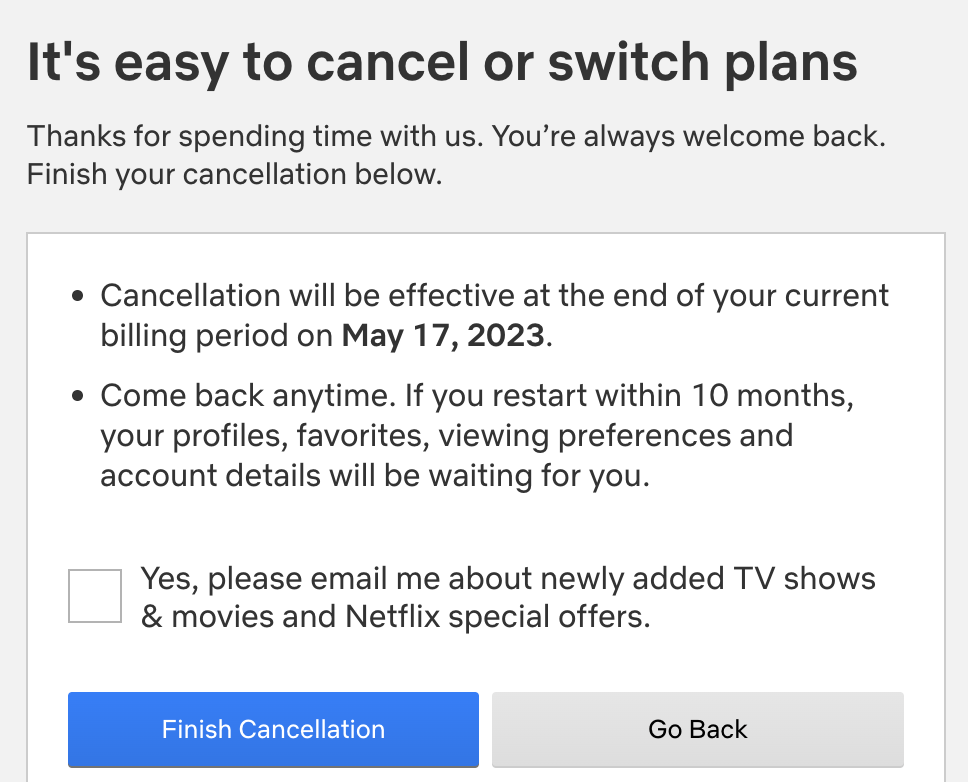Select the "It's easy to cancel" heading
Screen dimensions: 968x782
pyautogui.click(x=441, y=64)
